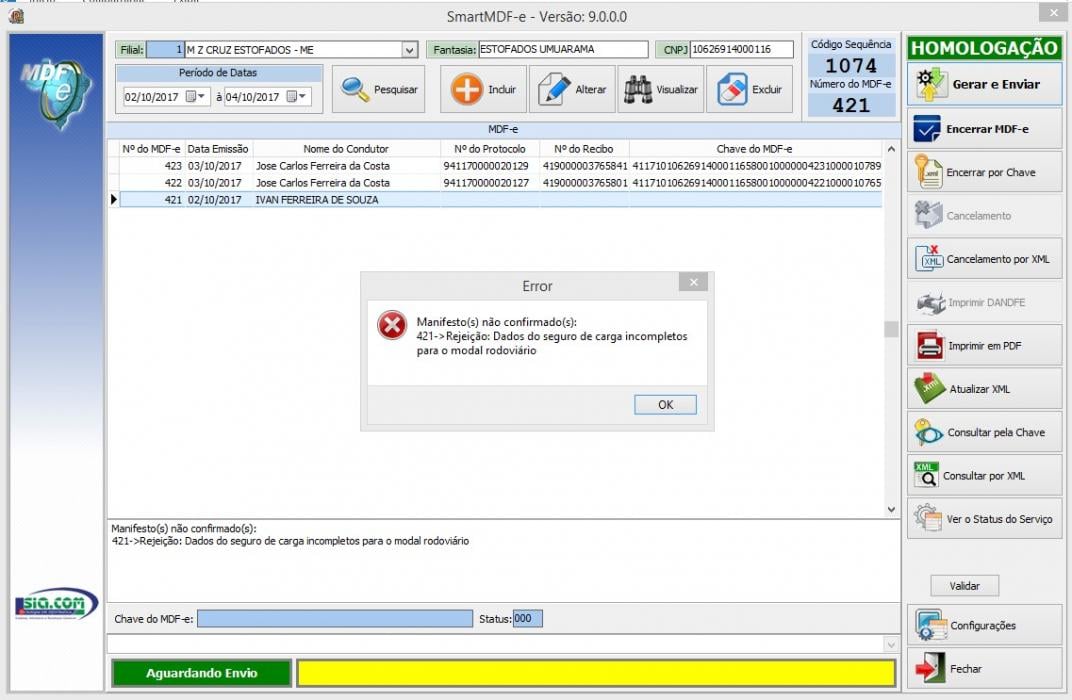Click the Ver o Status do Serviço icon
This screenshot has height=700, width=1072.
(928, 518)
